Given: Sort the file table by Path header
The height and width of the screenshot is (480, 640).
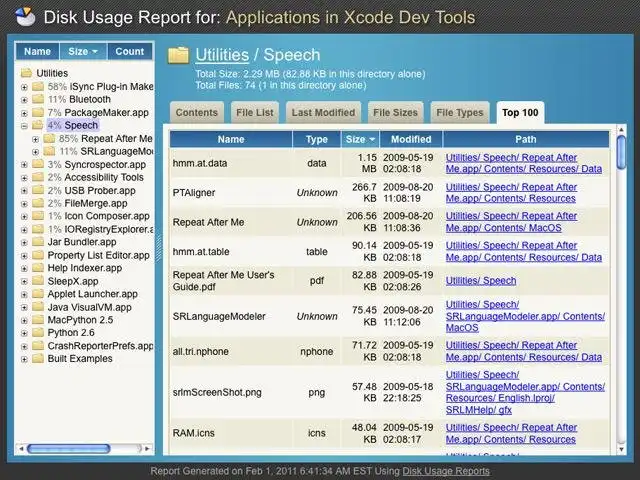Looking at the screenshot, I should pyautogui.click(x=526, y=139).
